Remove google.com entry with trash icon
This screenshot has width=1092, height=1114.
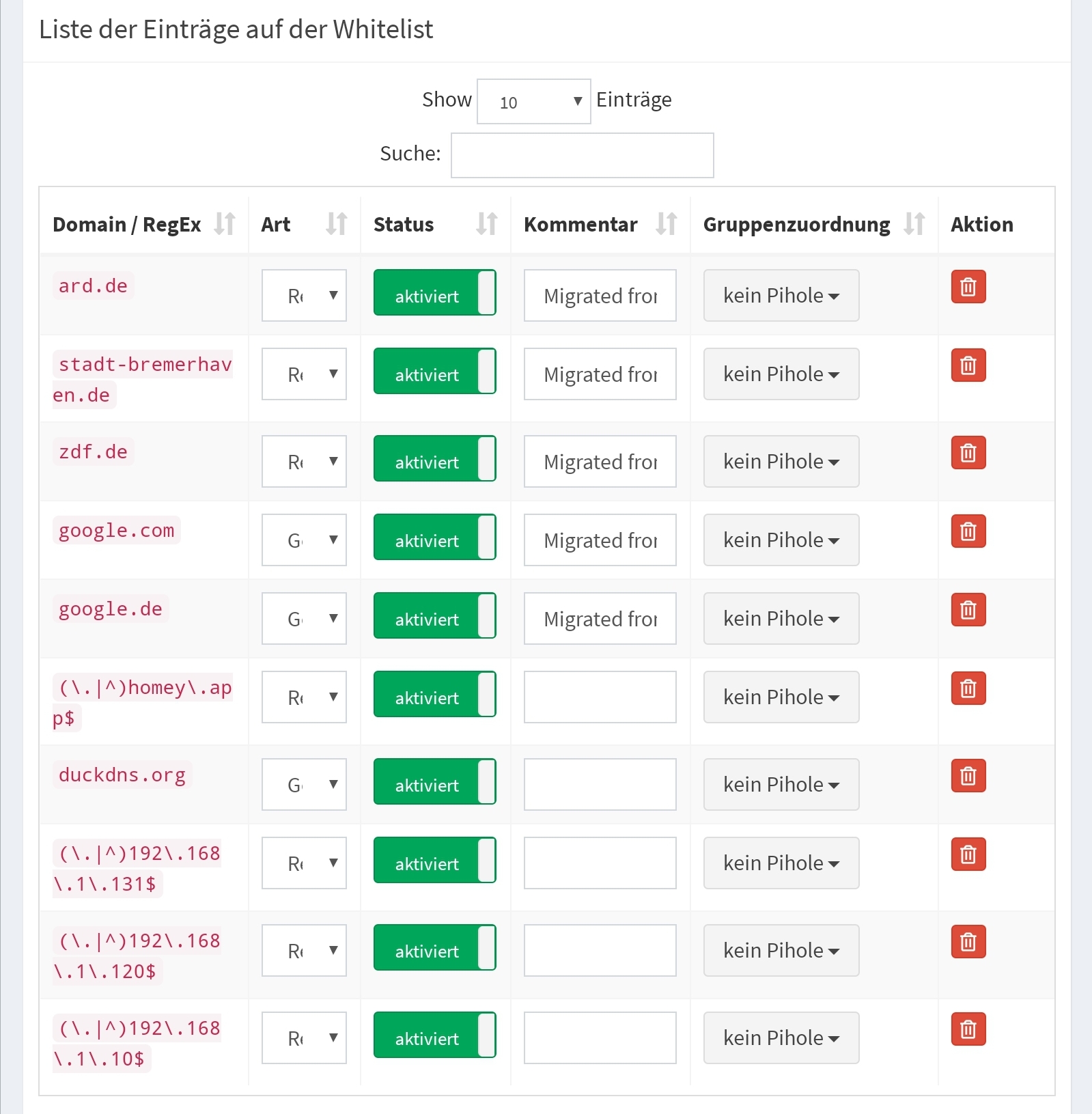[x=968, y=531]
